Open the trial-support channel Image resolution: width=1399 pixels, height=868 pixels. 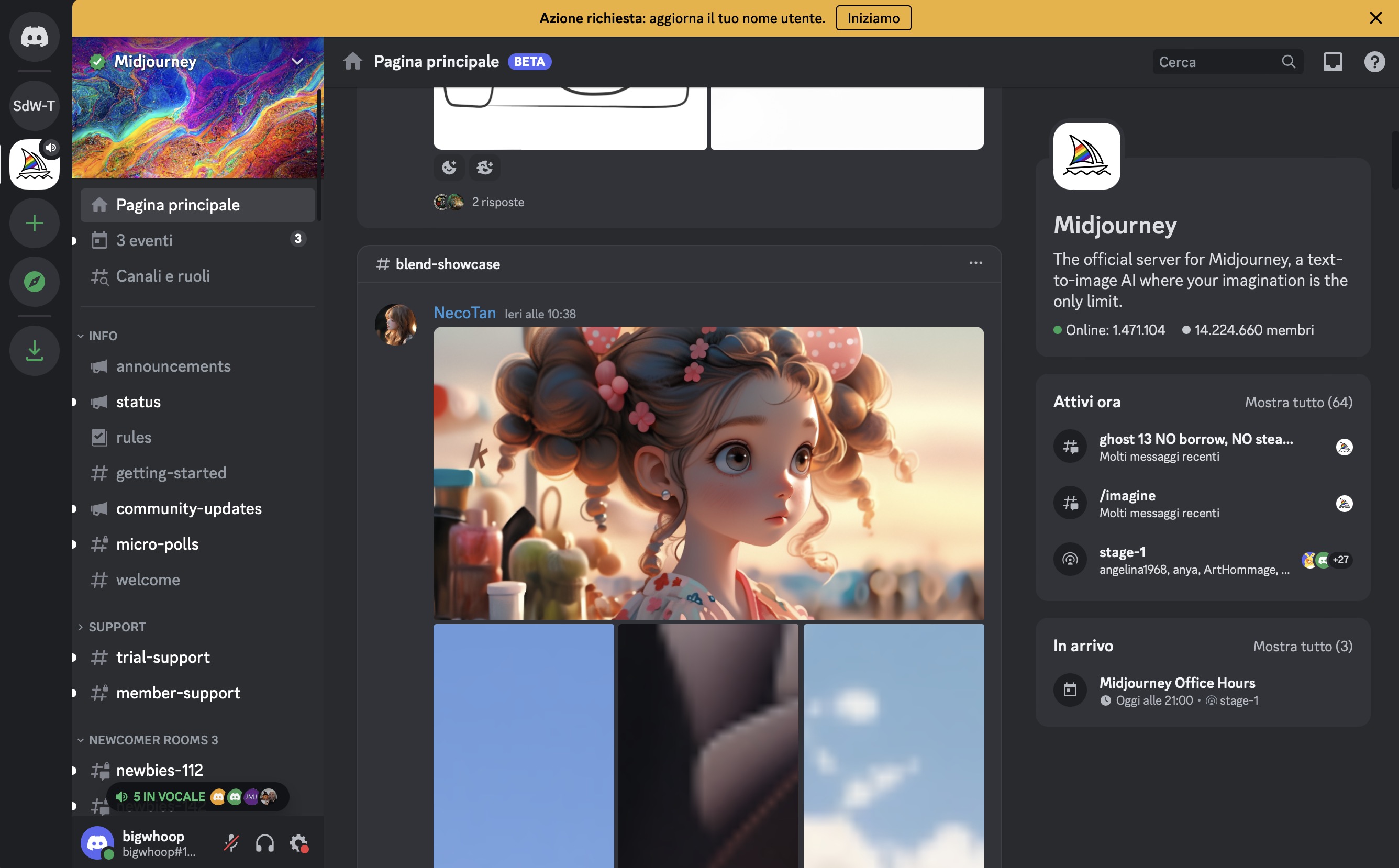[x=197, y=658]
